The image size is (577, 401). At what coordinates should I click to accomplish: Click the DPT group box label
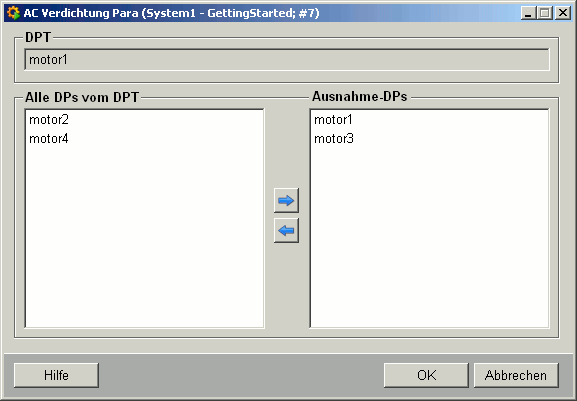click(38, 37)
